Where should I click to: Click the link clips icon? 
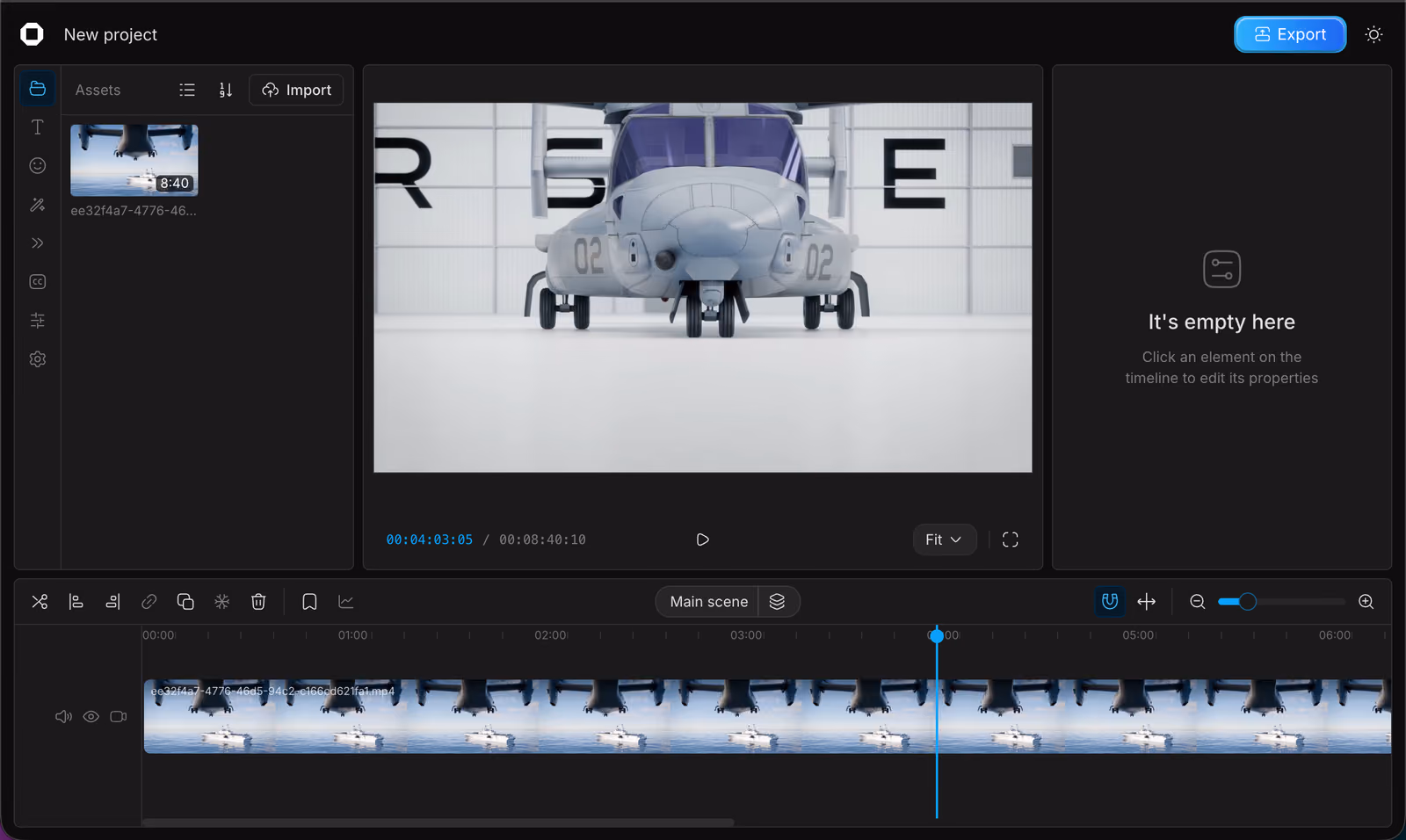pos(149,602)
